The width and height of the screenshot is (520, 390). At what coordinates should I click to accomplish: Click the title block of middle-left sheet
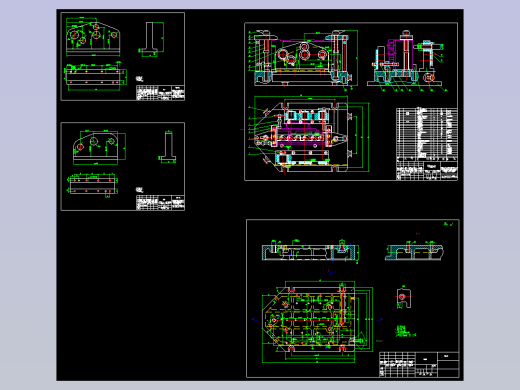[160, 203]
